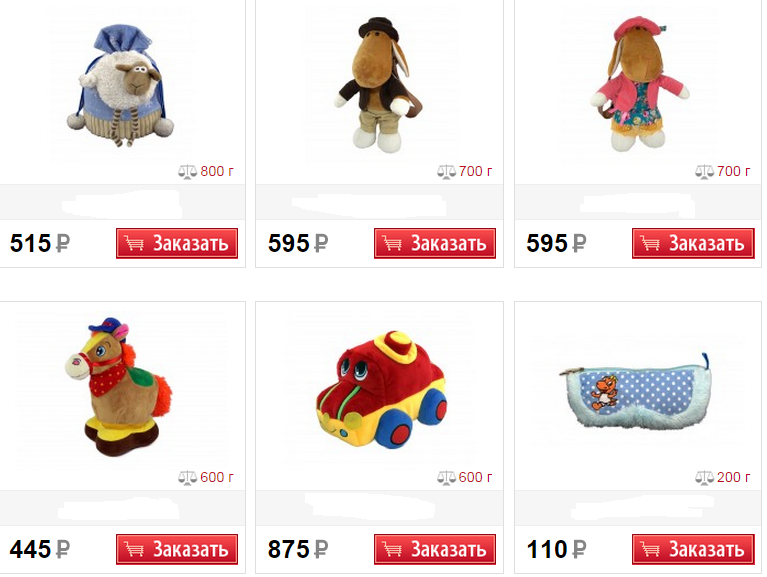This screenshot has height=577, width=767.
Task: Click the 800 г weight label
Action: click(217, 171)
